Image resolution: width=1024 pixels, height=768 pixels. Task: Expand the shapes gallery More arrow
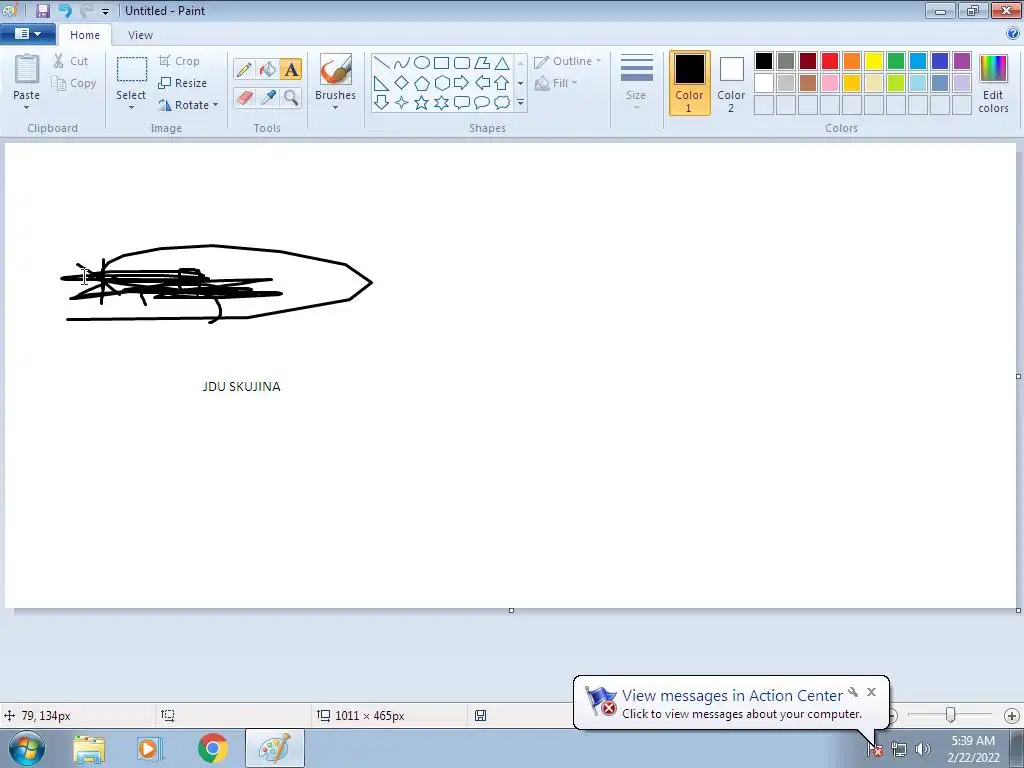(x=520, y=103)
